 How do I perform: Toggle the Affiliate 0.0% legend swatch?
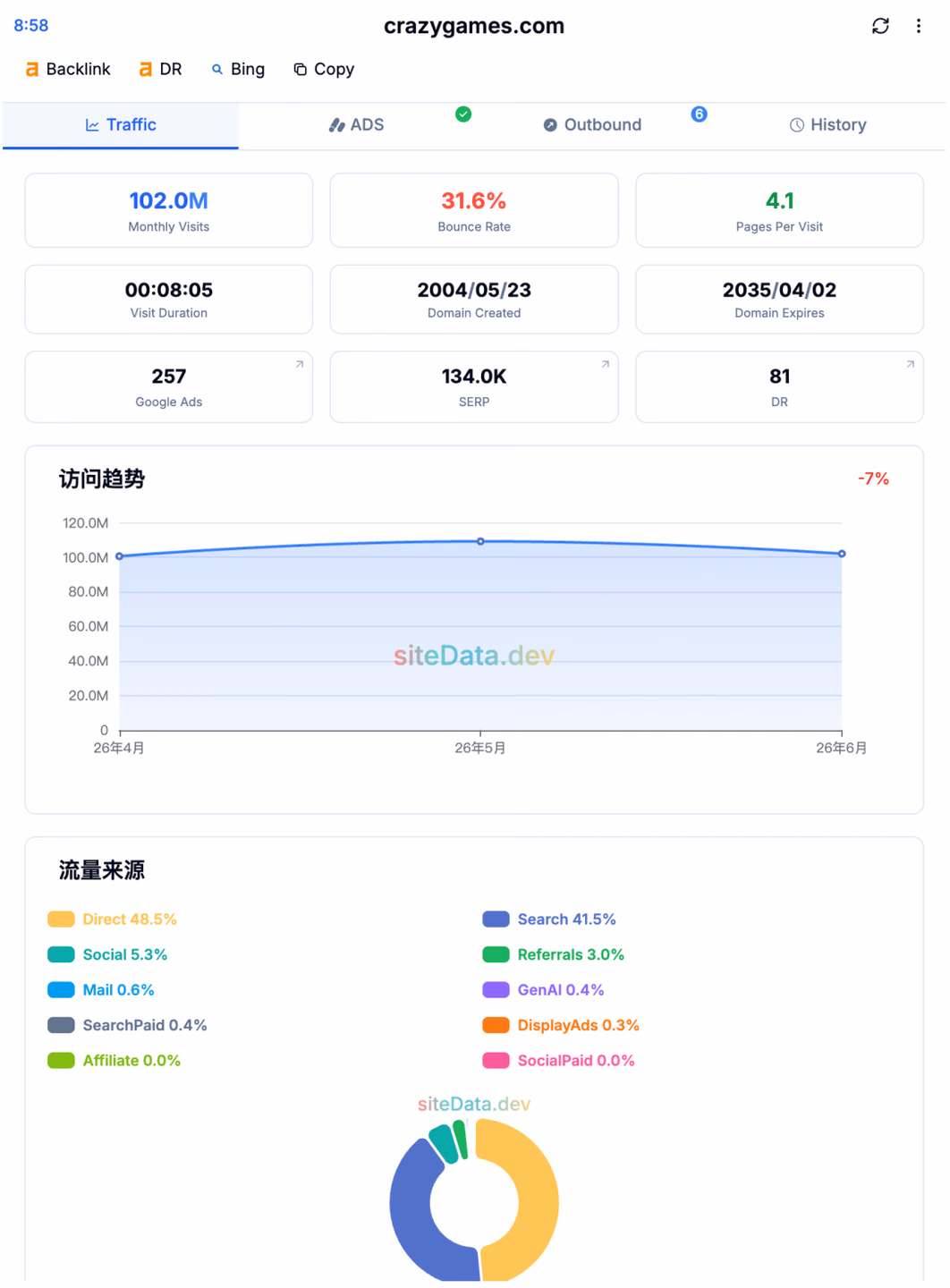click(x=61, y=1061)
